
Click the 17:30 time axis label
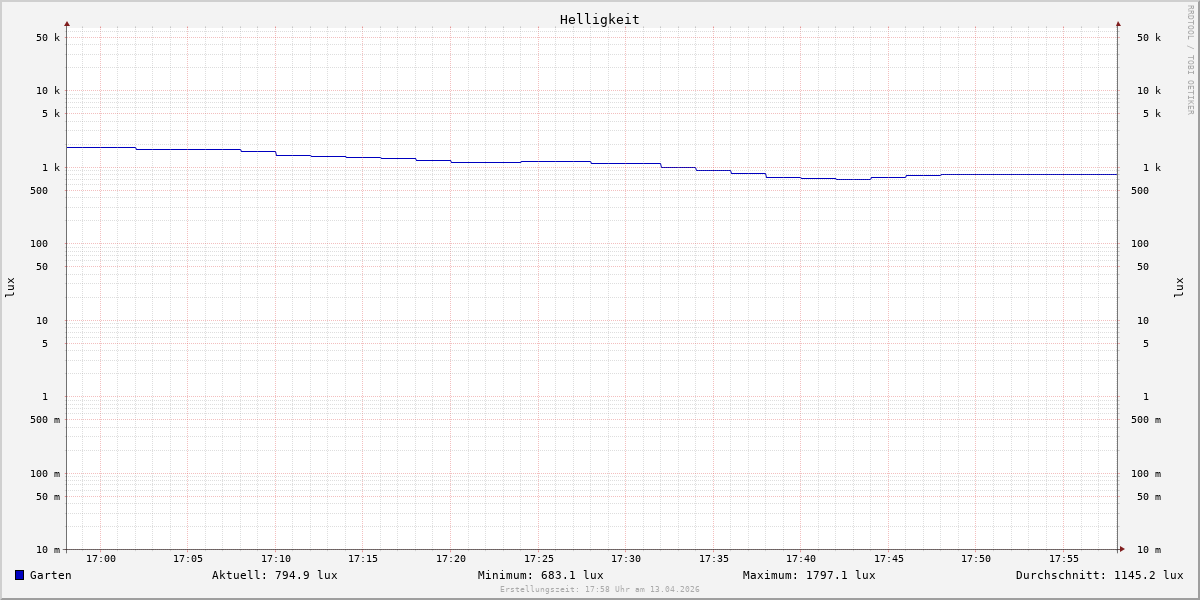click(626, 559)
